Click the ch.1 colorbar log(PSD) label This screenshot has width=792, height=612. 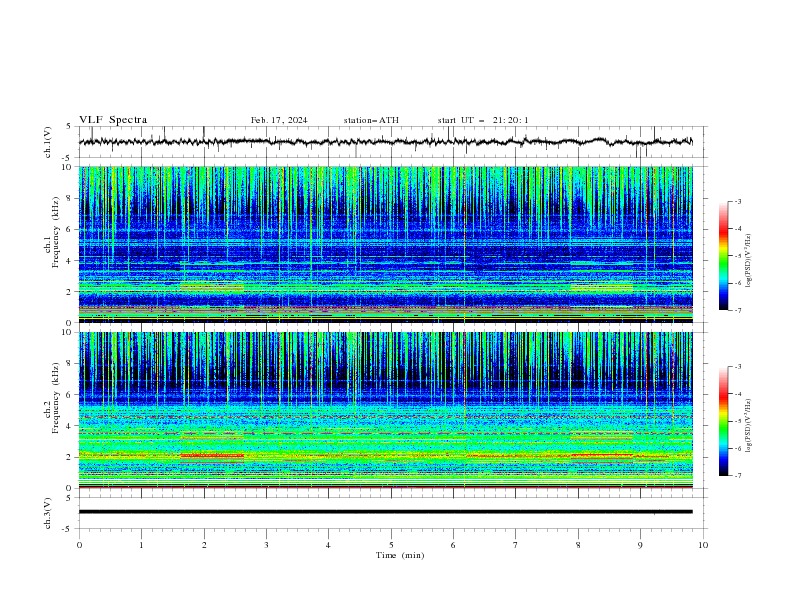[x=748, y=261]
